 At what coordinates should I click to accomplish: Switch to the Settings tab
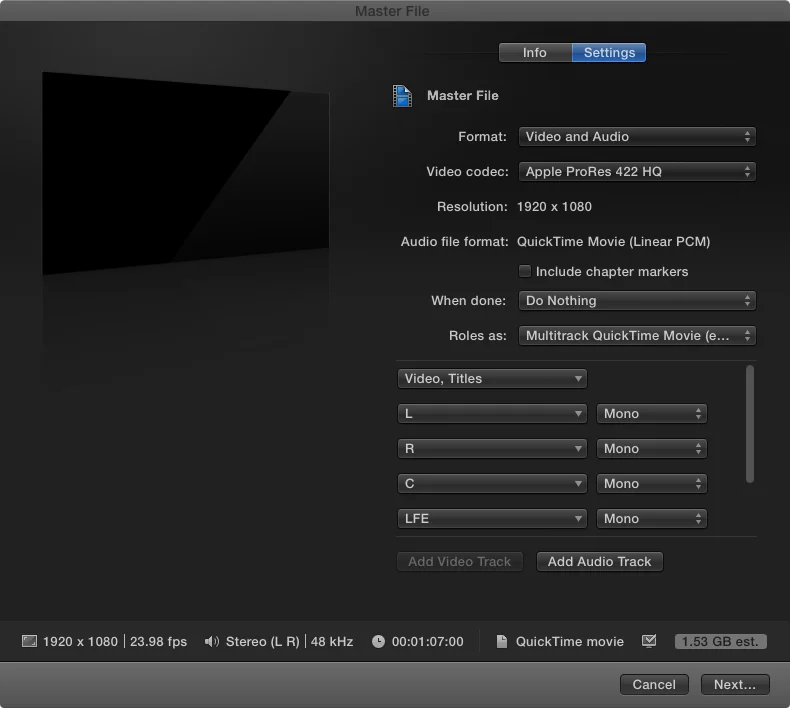(609, 52)
